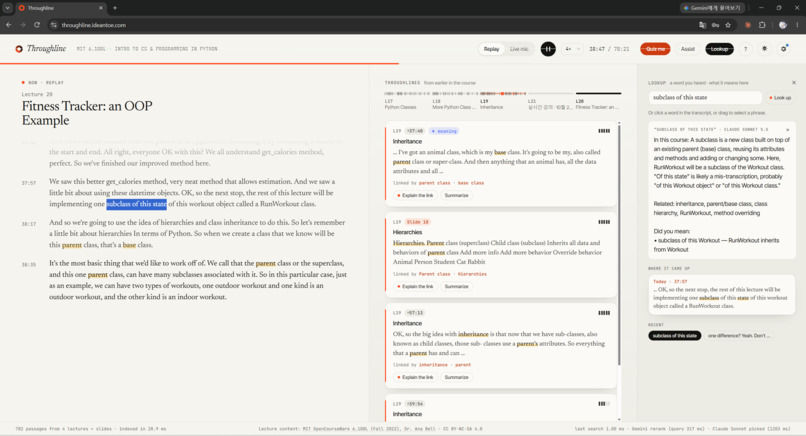Viewport: 806px width, 436px height.
Task: Click the meaning tag on the first card
Action: click(x=444, y=131)
